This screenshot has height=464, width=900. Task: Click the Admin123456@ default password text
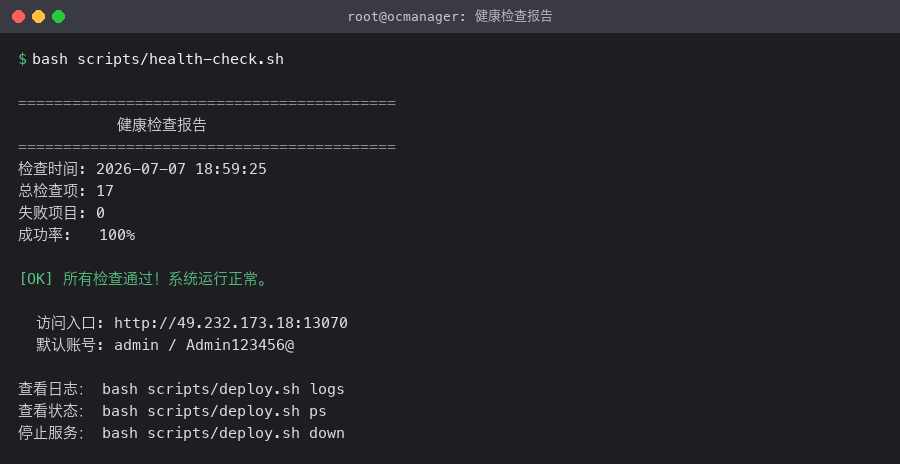click(240, 345)
